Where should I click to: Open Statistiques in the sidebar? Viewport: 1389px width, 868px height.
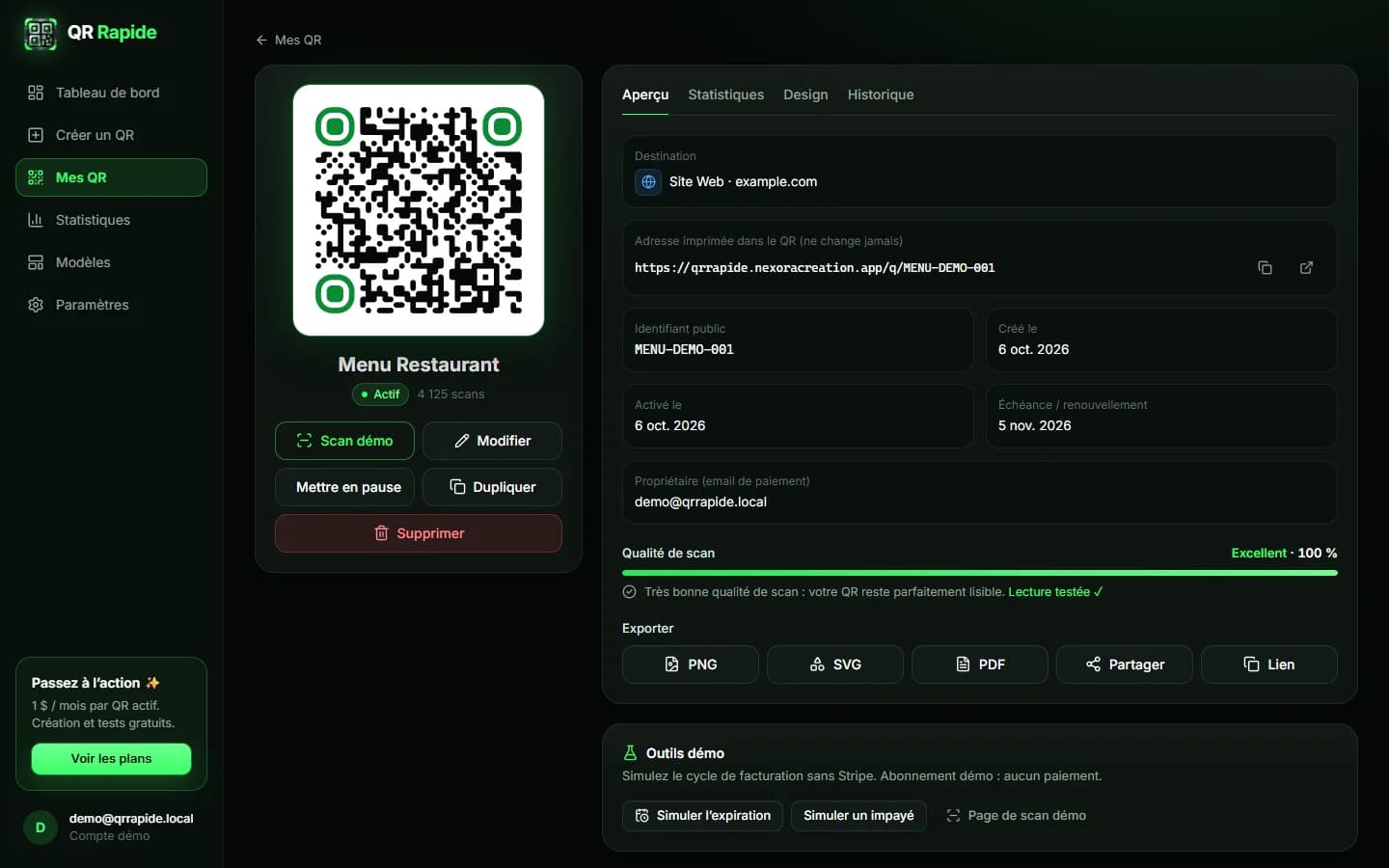pyautogui.click(x=111, y=220)
